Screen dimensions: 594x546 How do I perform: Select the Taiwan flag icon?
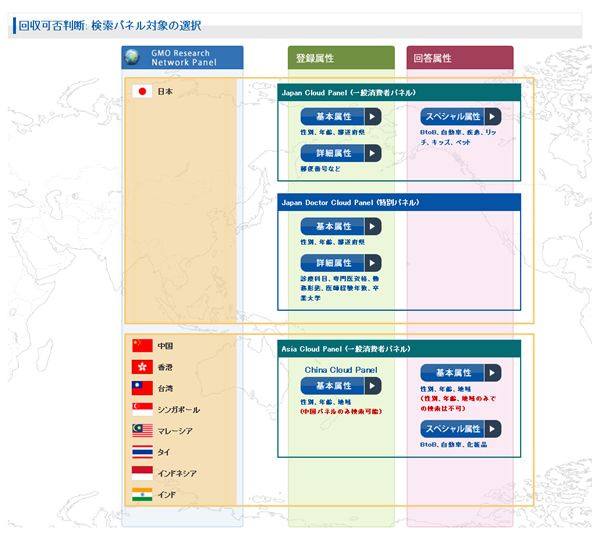pos(142,388)
